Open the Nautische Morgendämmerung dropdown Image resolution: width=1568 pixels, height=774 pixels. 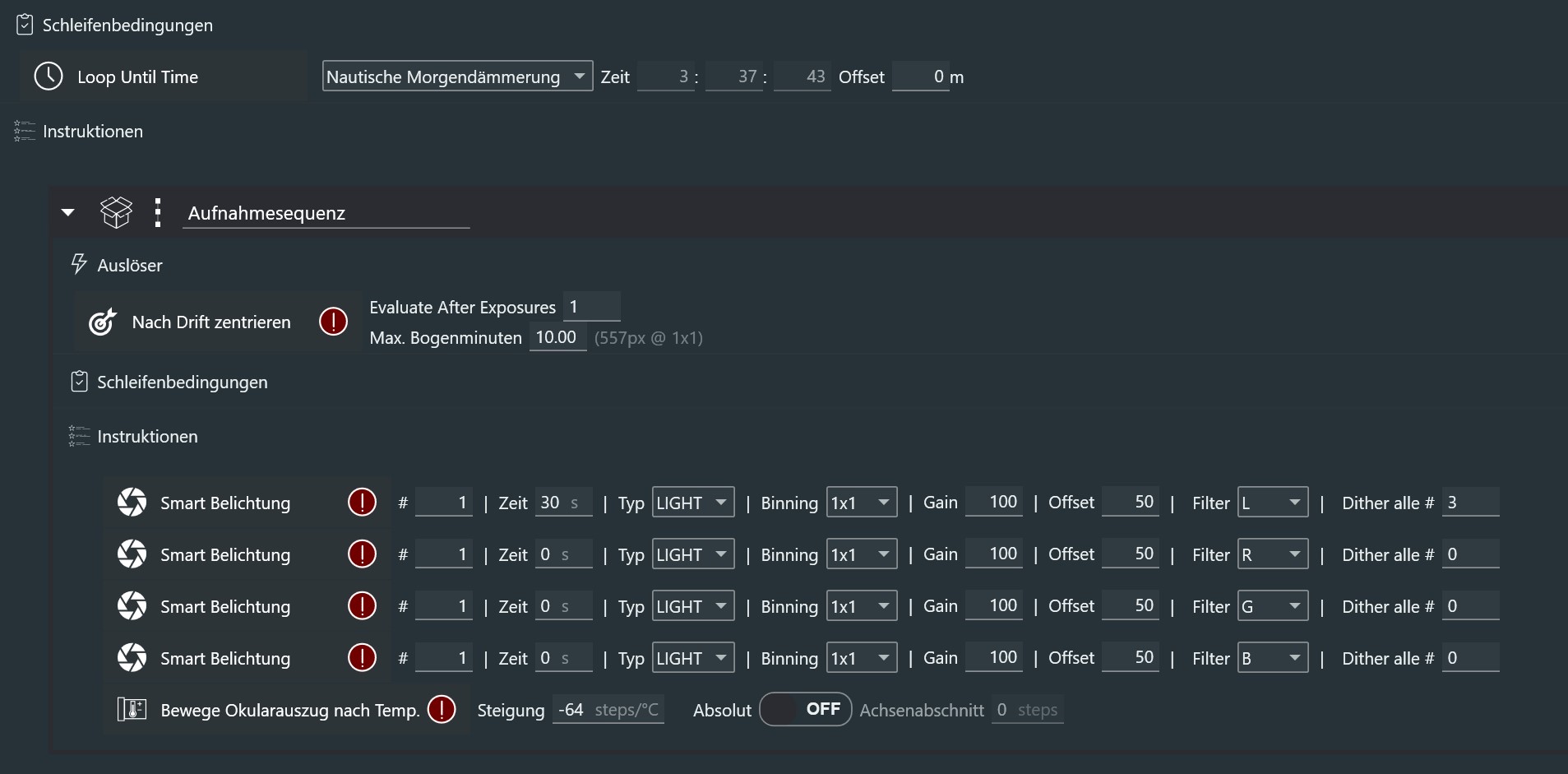pyautogui.click(x=457, y=76)
